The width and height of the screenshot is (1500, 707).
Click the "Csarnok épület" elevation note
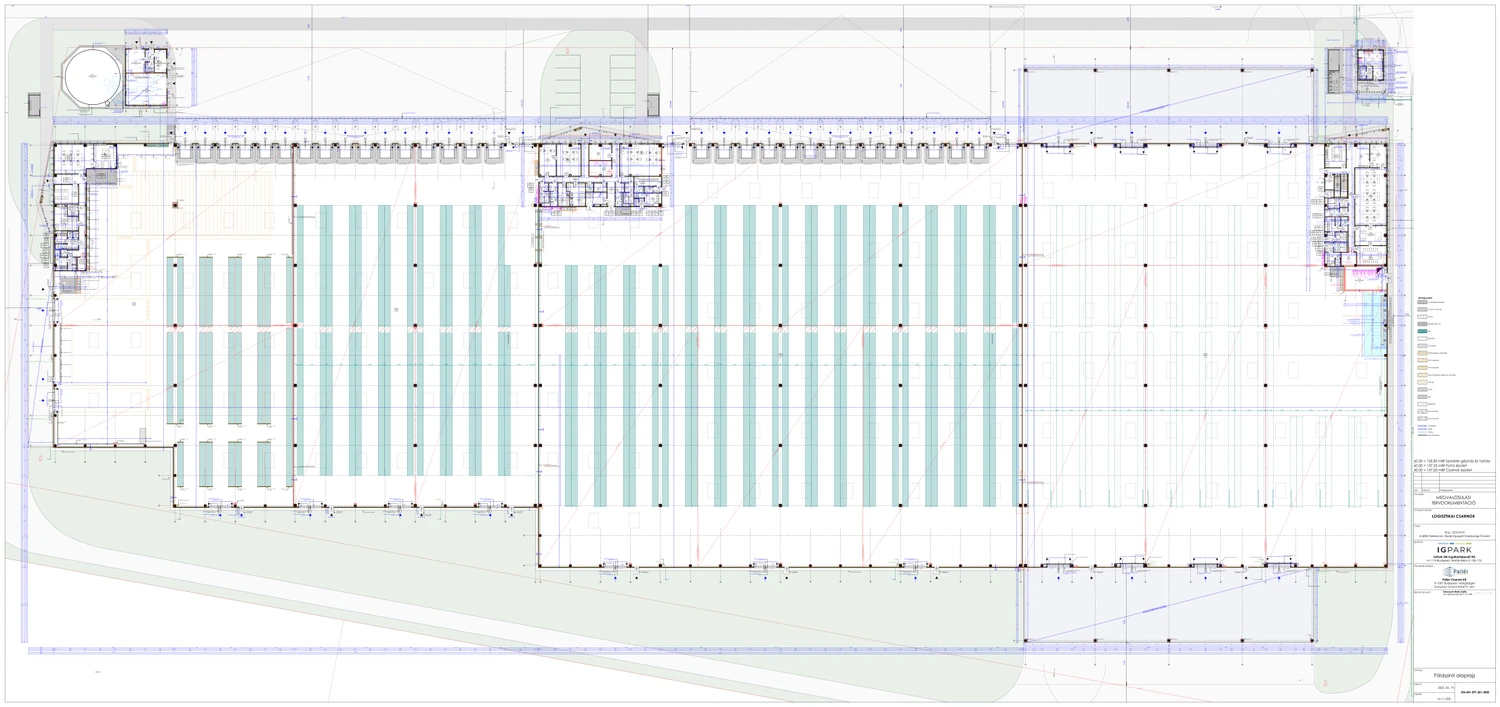pyautogui.click(x=1442, y=470)
